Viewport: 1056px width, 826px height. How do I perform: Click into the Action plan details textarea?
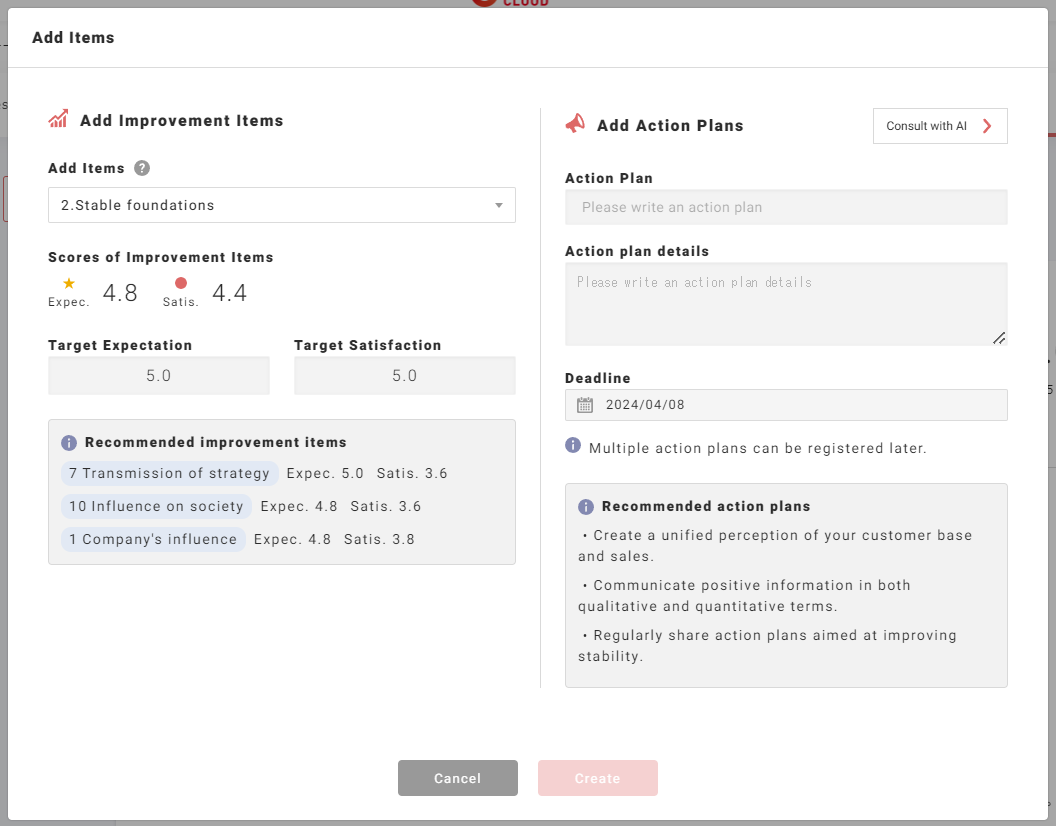click(x=785, y=304)
